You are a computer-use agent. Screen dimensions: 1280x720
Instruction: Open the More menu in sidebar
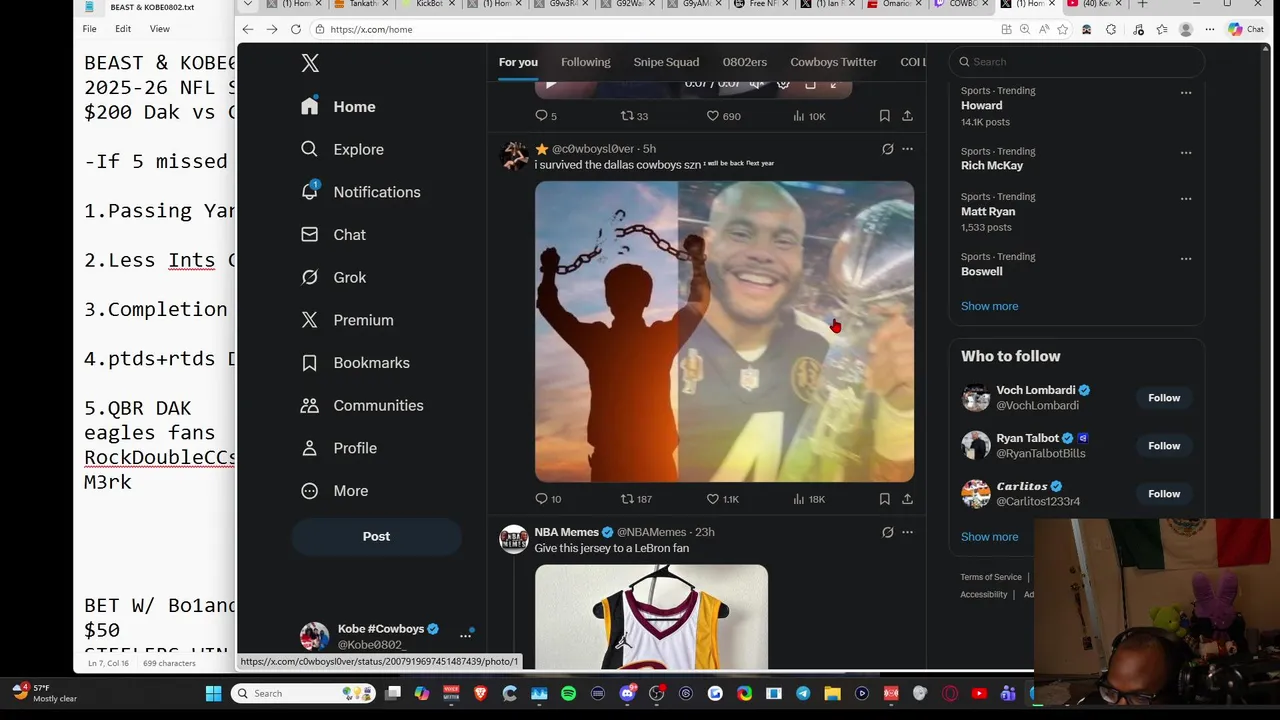pyautogui.click(x=335, y=491)
